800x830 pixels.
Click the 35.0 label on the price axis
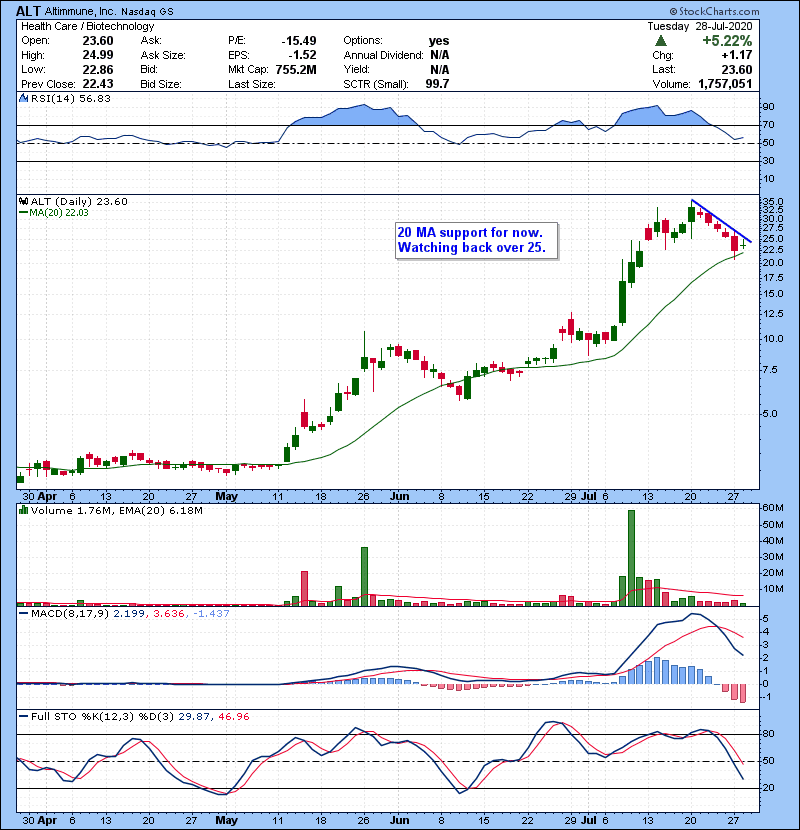tap(772, 202)
